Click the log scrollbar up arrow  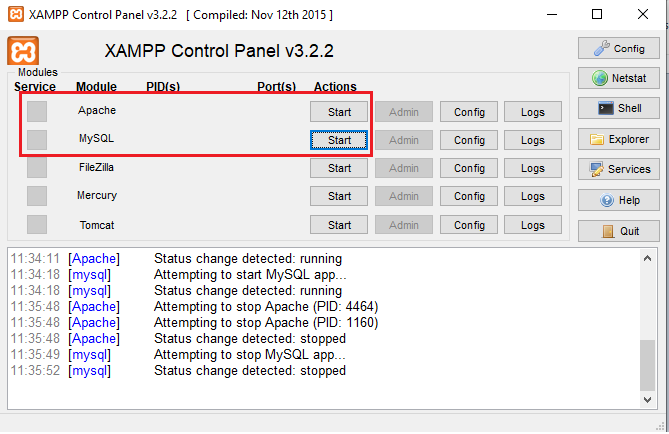[x=647, y=258]
